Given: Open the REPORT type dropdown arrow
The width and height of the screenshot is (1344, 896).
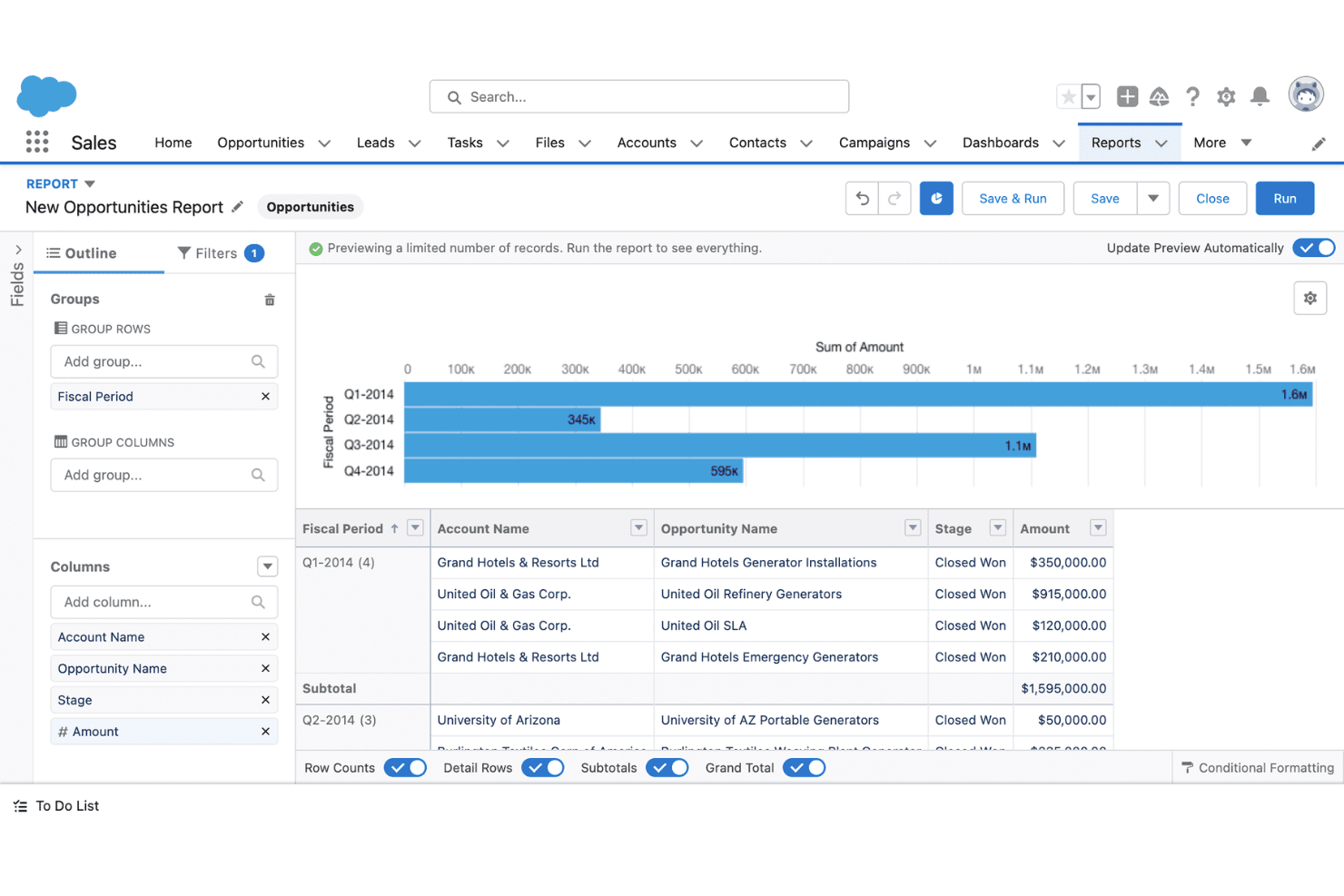Looking at the screenshot, I should pos(89,184).
